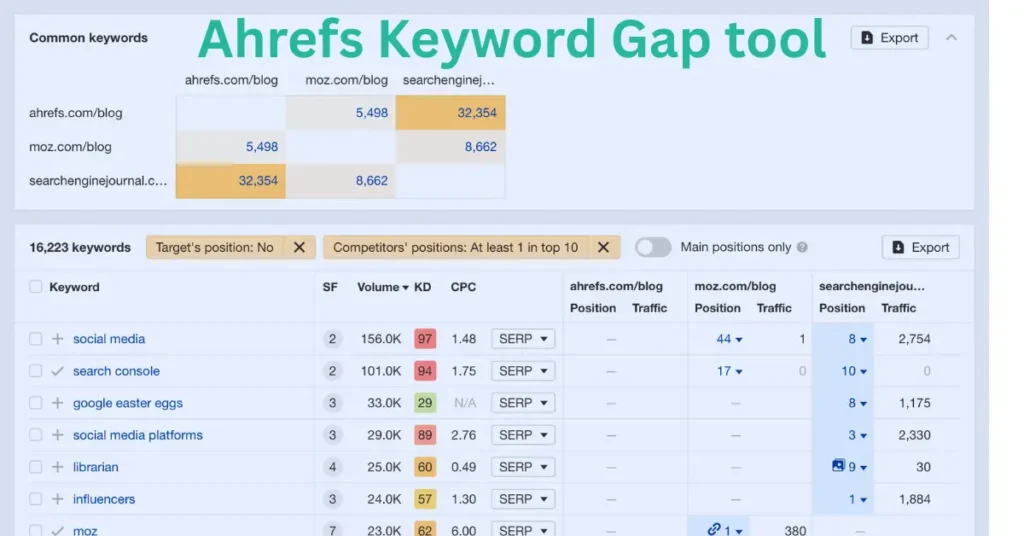
Task: Click the Keyword column header
Action: 74,287
